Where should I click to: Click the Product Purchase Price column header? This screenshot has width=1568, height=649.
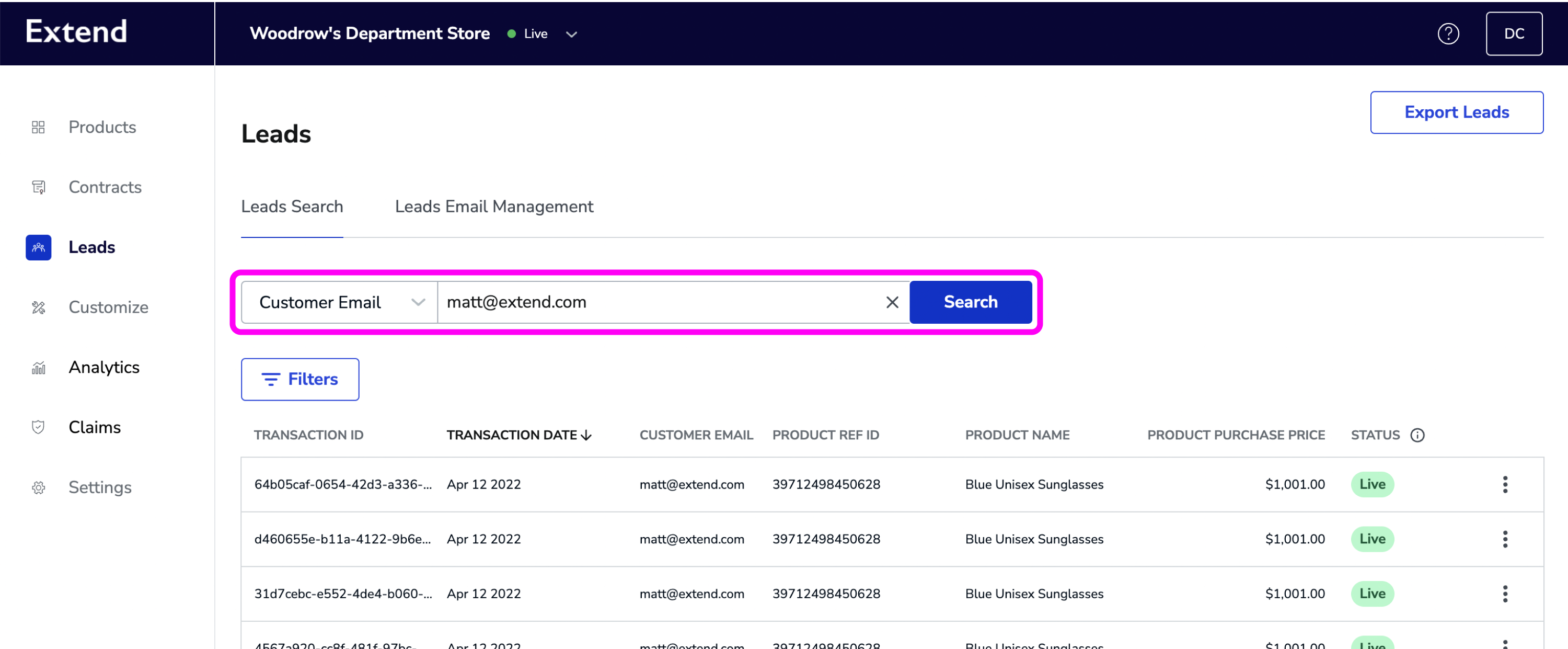tap(1236, 435)
